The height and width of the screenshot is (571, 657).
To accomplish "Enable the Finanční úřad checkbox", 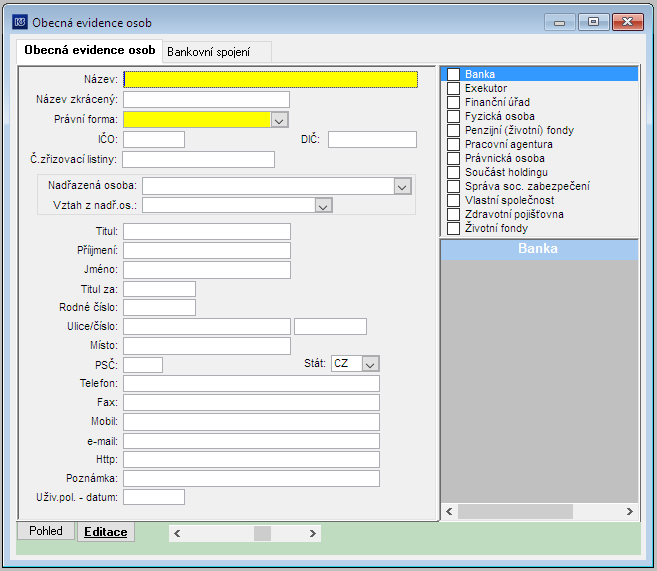I will click(453, 102).
